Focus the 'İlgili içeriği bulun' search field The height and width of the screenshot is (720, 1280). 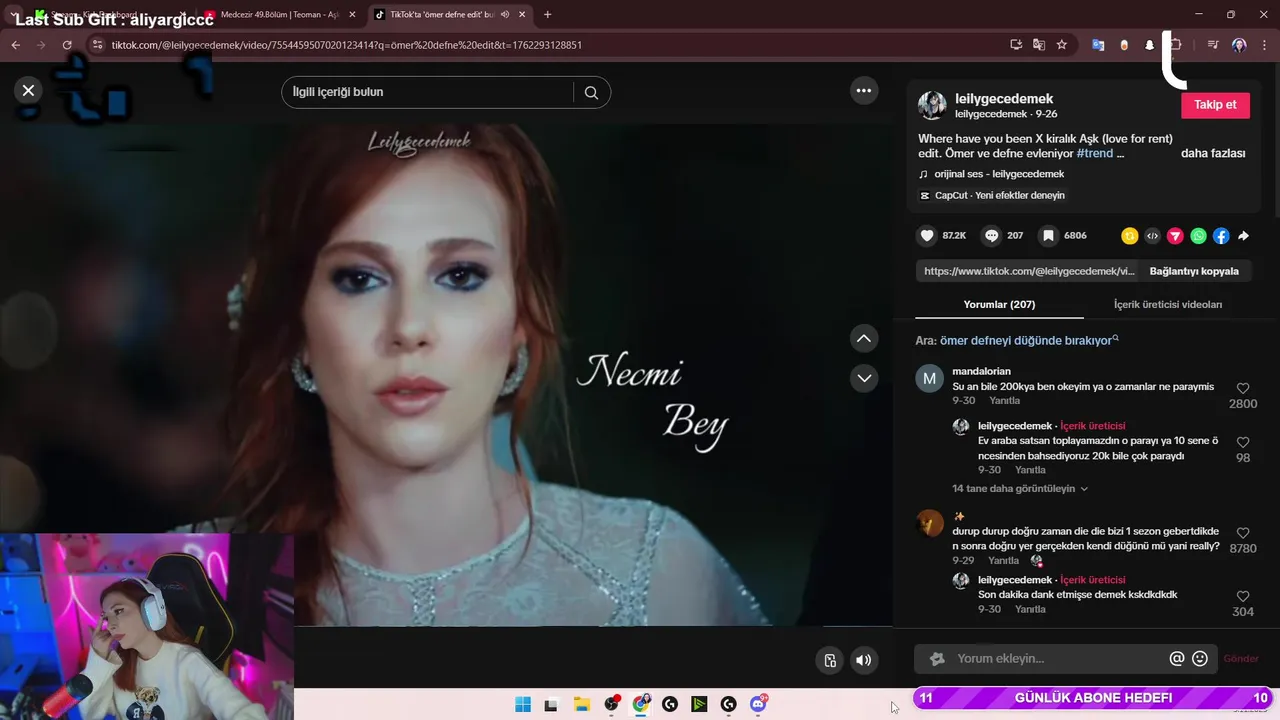coord(428,92)
